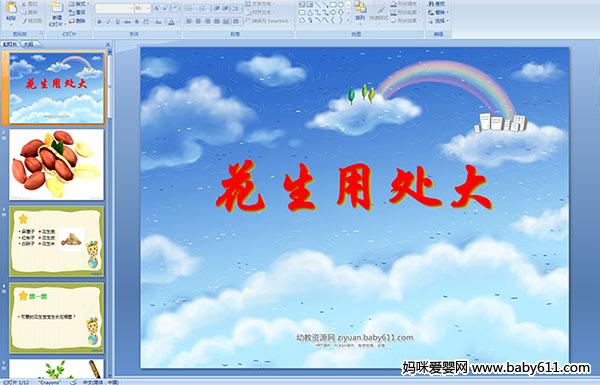Click the Increase Font Size icon
This screenshot has height=385, width=600.
[156, 8]
